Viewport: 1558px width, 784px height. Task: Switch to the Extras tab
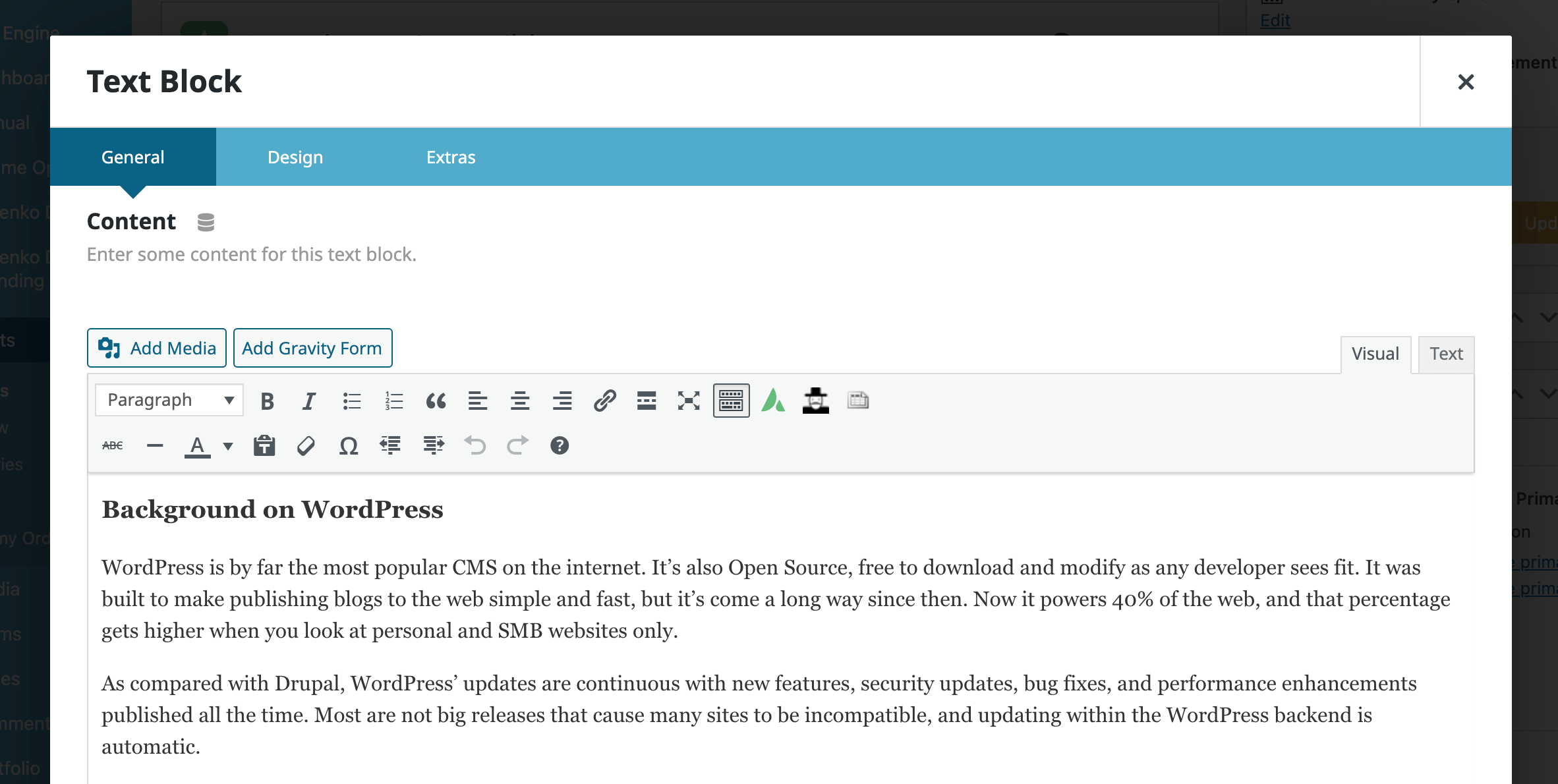pos(449,157)
